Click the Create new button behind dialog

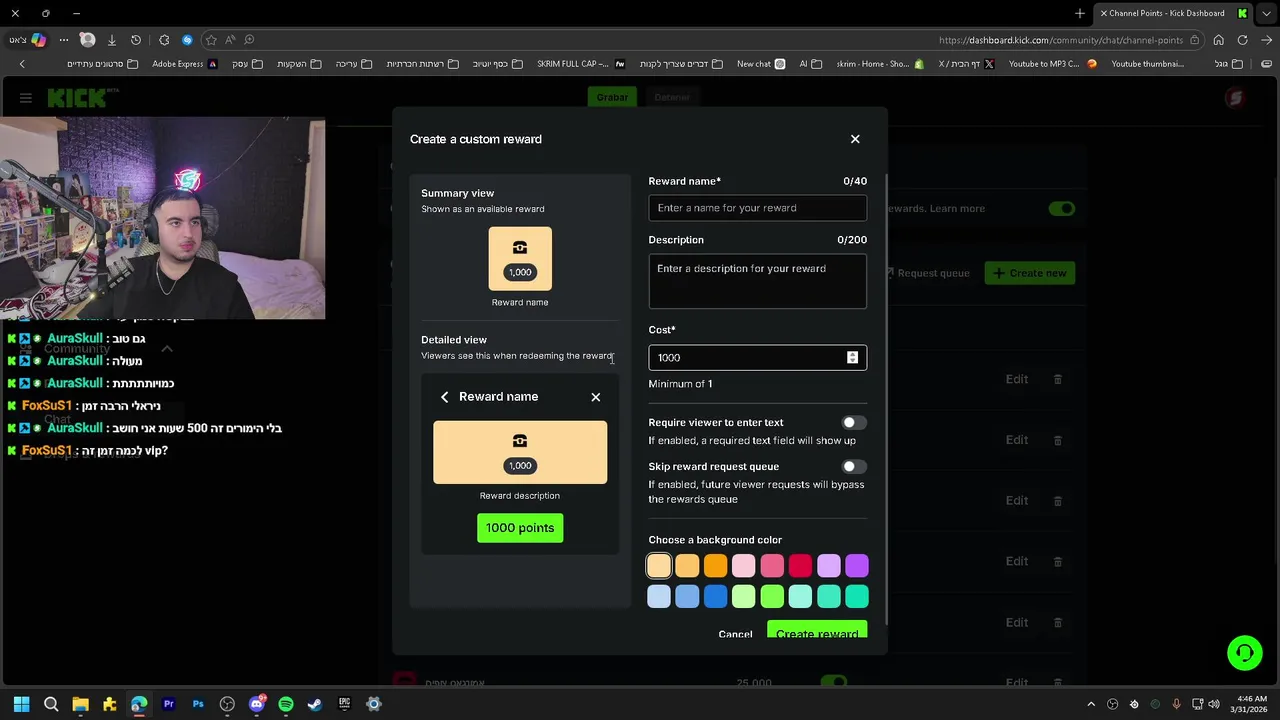(1030, 273)
